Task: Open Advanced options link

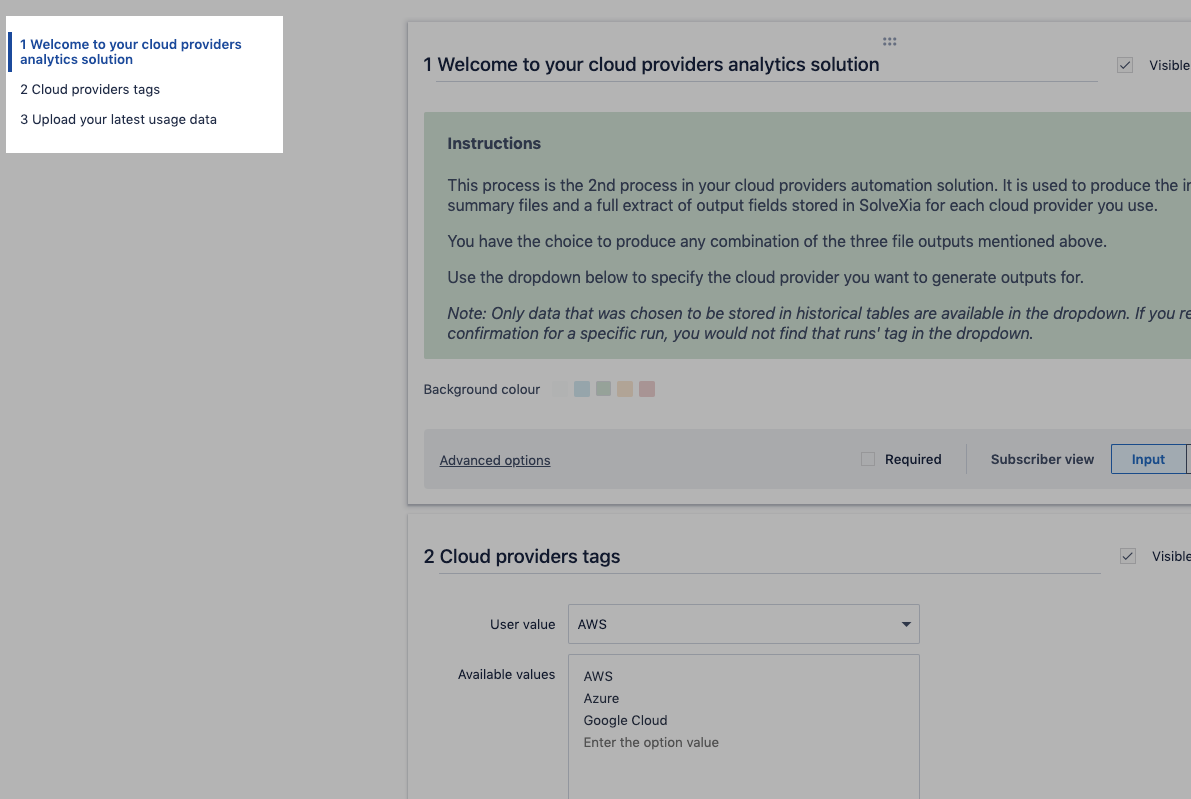Action: coord(495,460)
